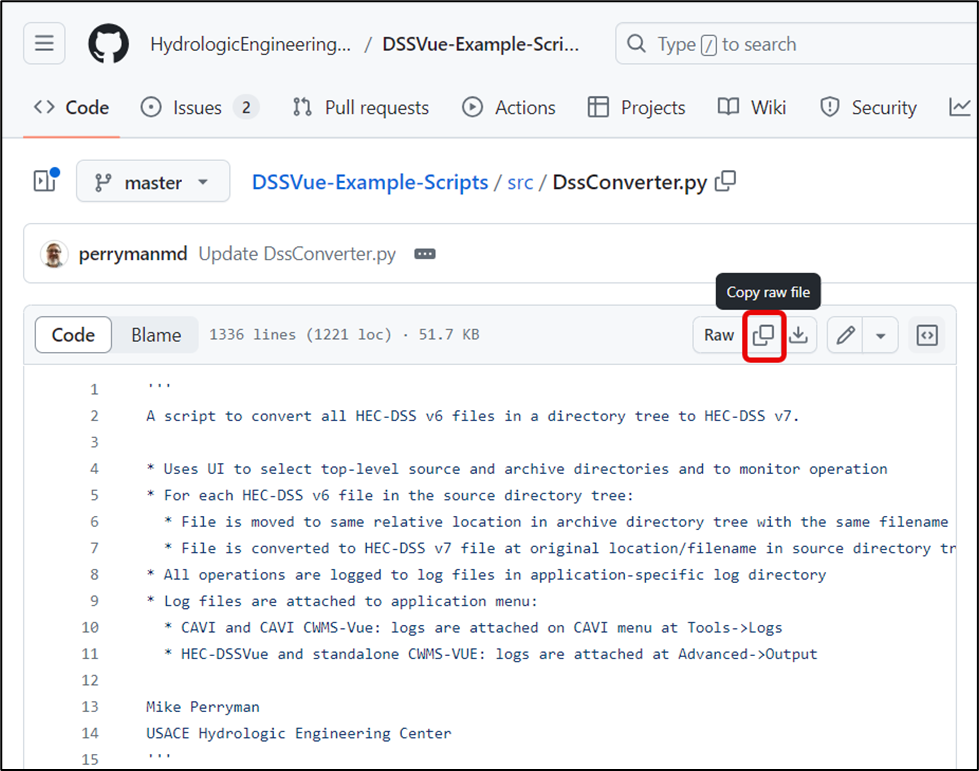Open more edit options dropdown arrow
This screenshot has height=771, width=979.
tap(880, 335)
